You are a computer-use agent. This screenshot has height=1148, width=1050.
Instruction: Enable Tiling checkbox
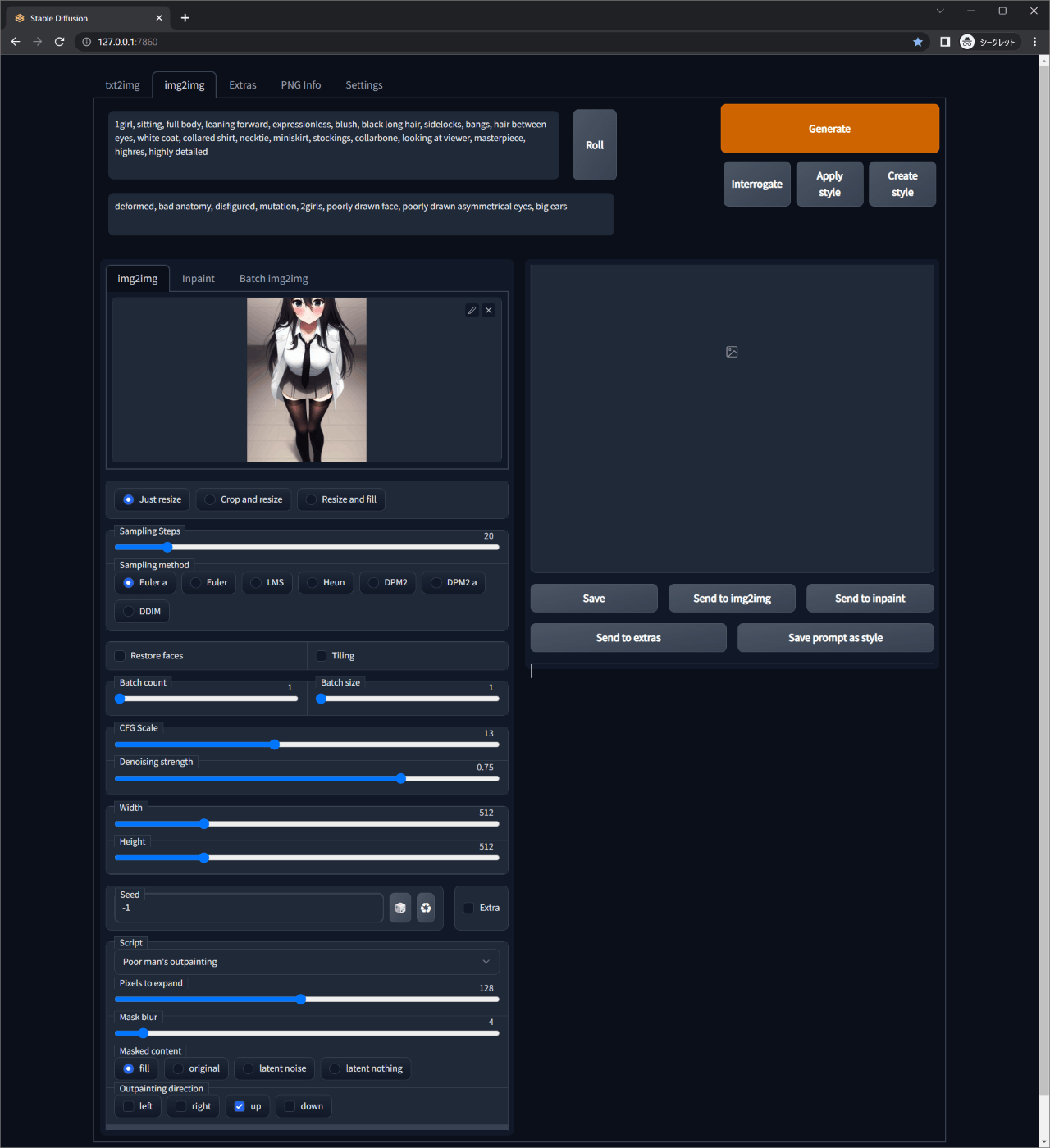click(322, 656)
